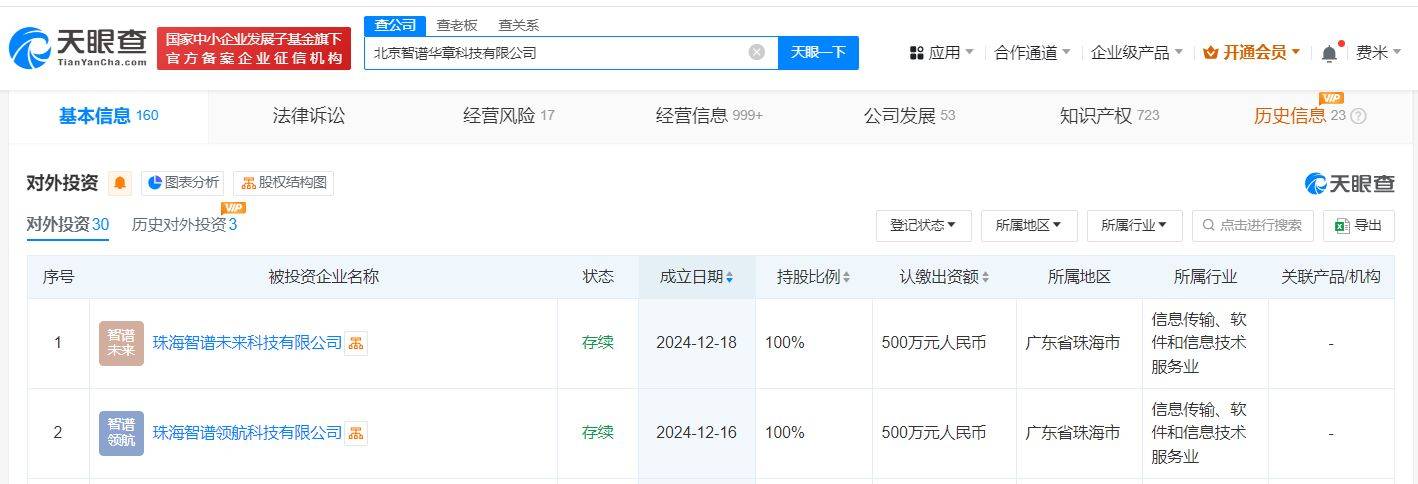Open the Tianyancha logo homepage
This screenshot has height=484, width=1418.
coord(79,48)
